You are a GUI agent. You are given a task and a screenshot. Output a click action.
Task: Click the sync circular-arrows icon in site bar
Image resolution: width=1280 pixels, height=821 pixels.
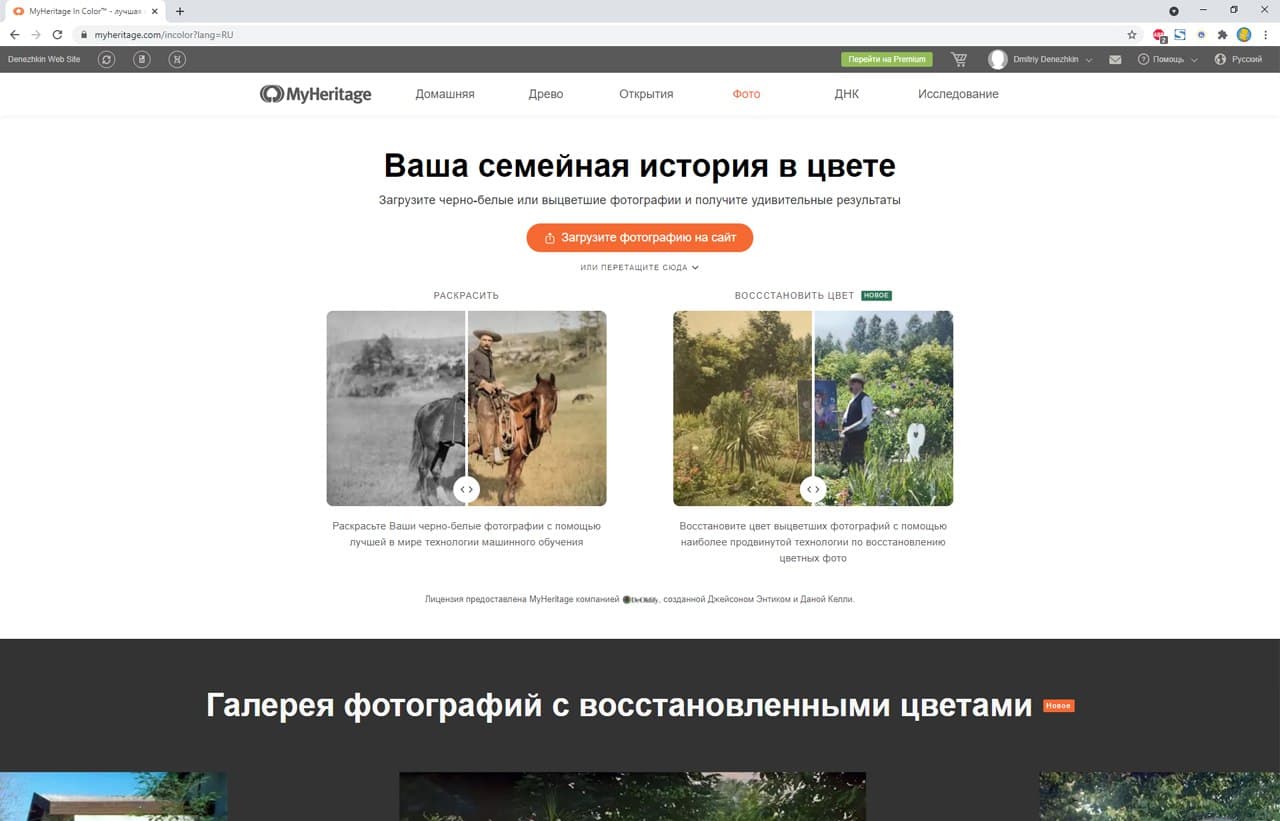[107, 59]
